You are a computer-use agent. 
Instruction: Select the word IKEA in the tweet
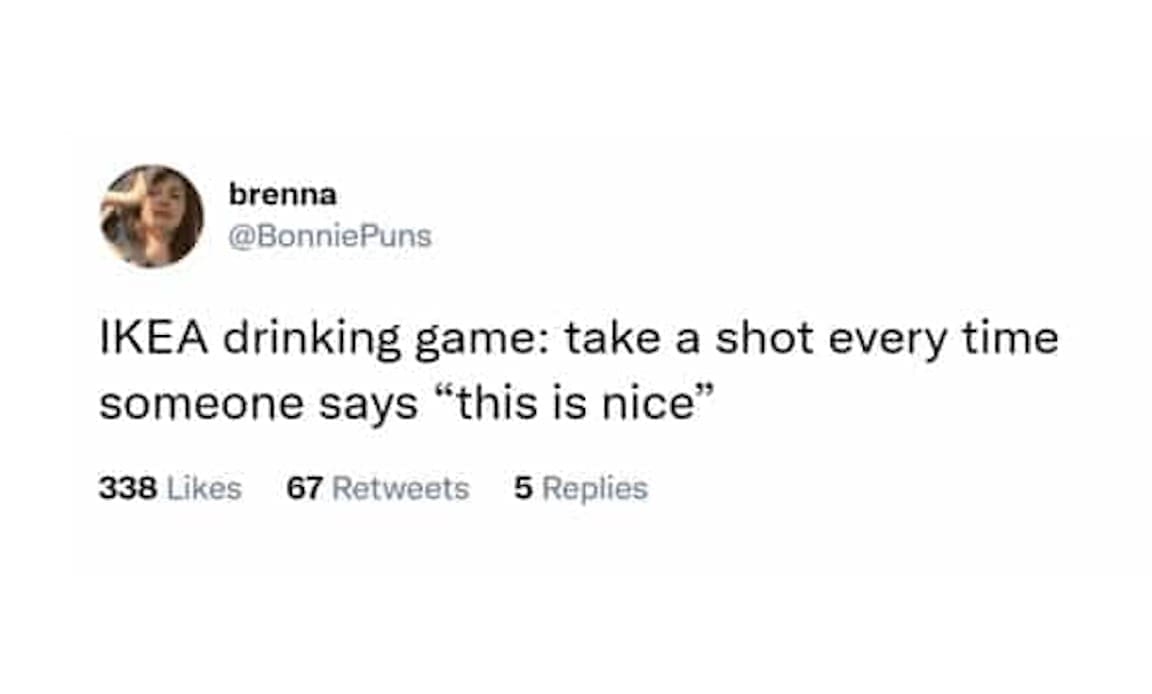pyautogui.click(x=152, y=340)
